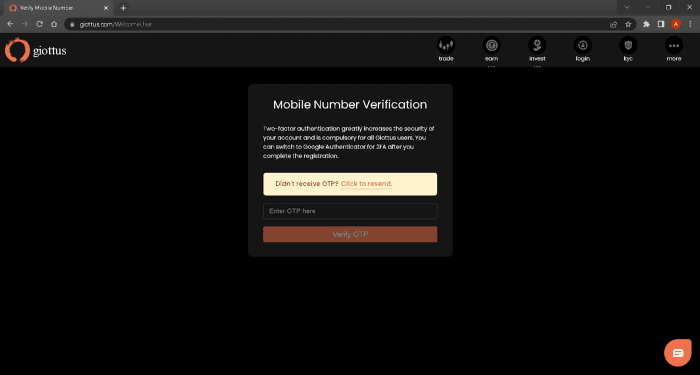This screenshot has width=700, height=375.
Task: Go to browser home page
Action: point(54,24)
